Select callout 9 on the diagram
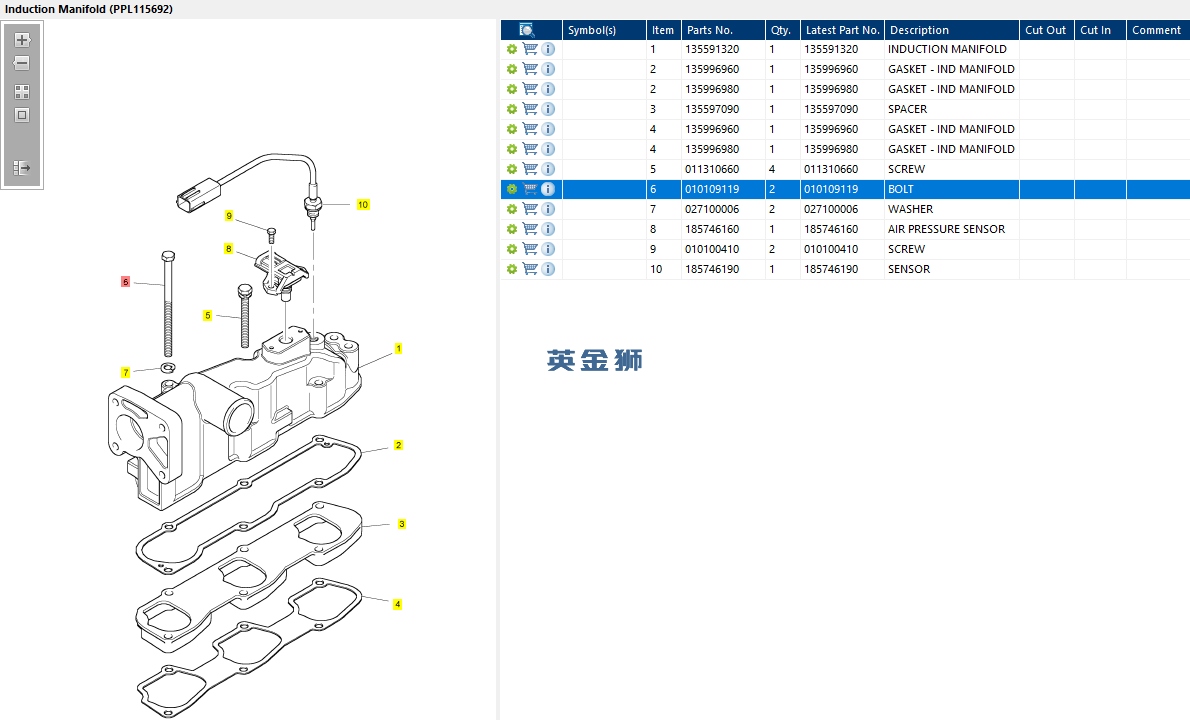Image resolution: width=1190 pixels, height=720 pixels. pyautogui.click(x=229, y=216)
